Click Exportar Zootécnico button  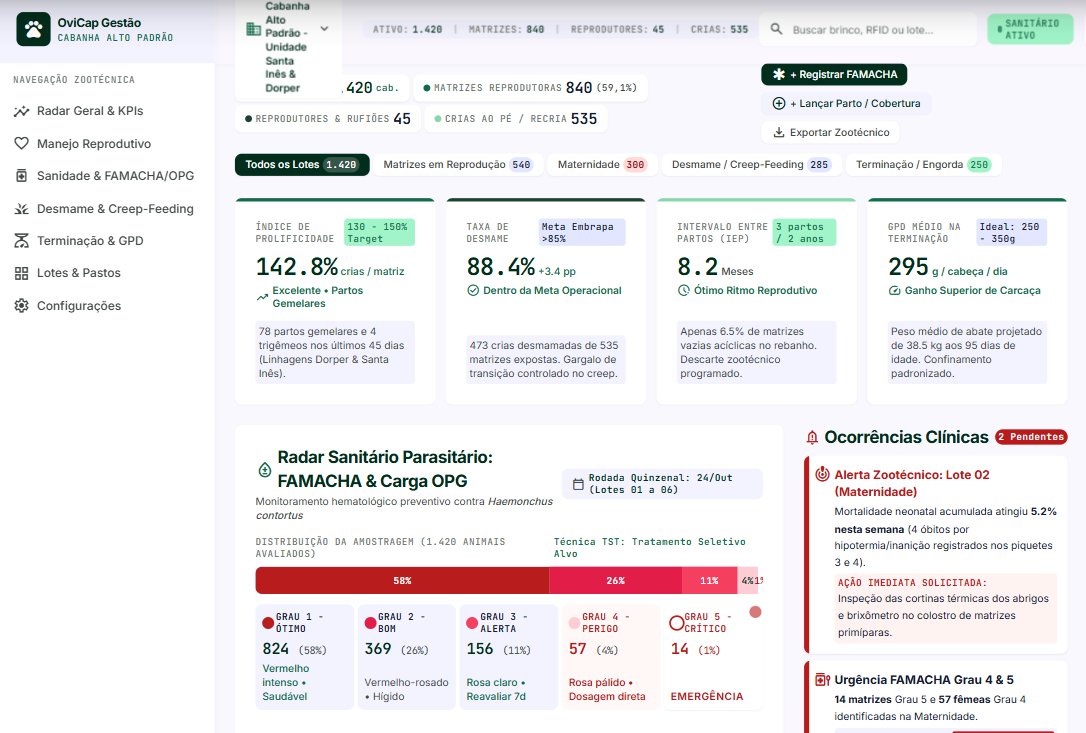pyautogui.click(x=830, y=132)
